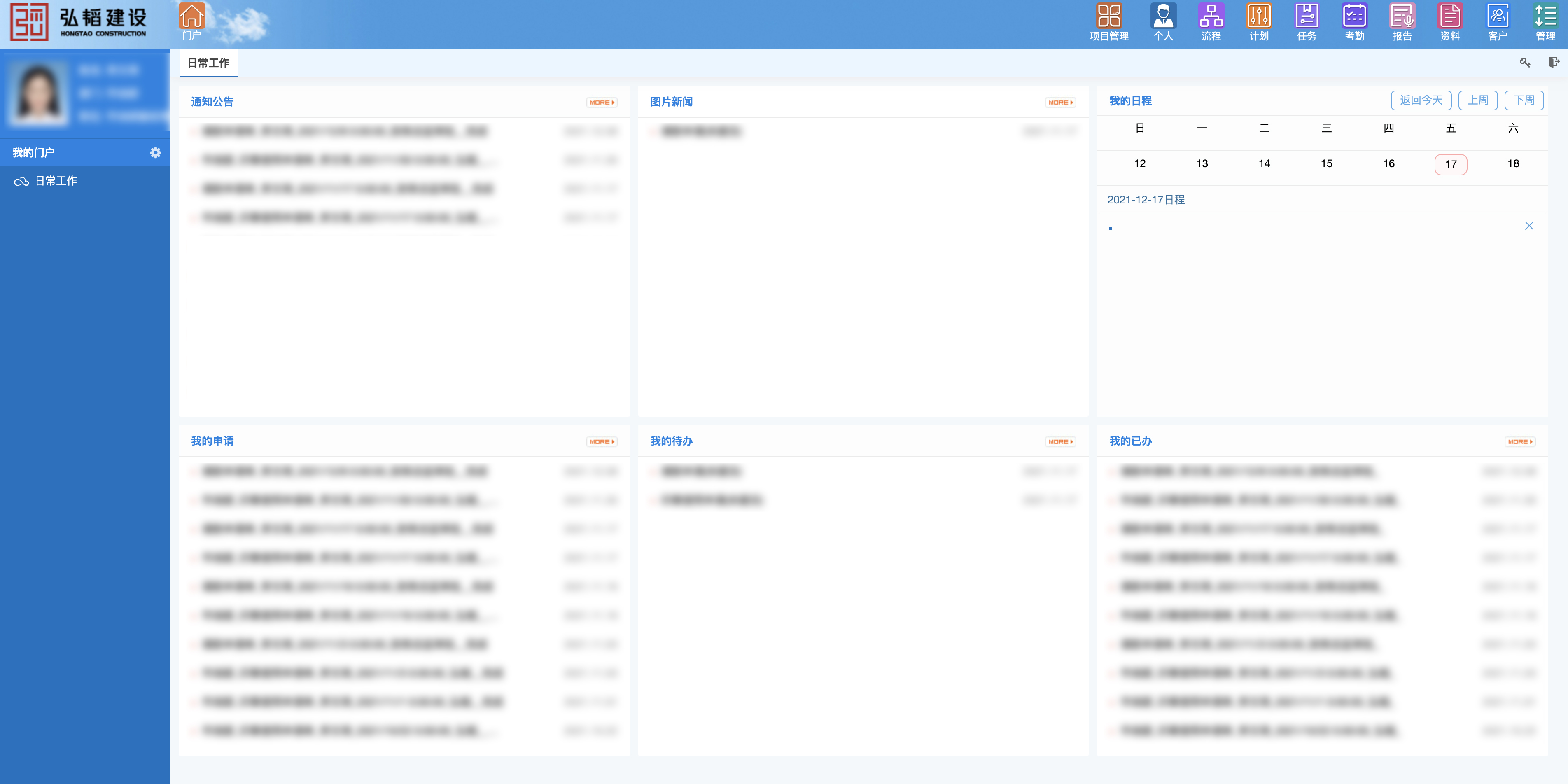Select day 18 in calendar
The image size is (1568, 784).
pos(1512,164)
